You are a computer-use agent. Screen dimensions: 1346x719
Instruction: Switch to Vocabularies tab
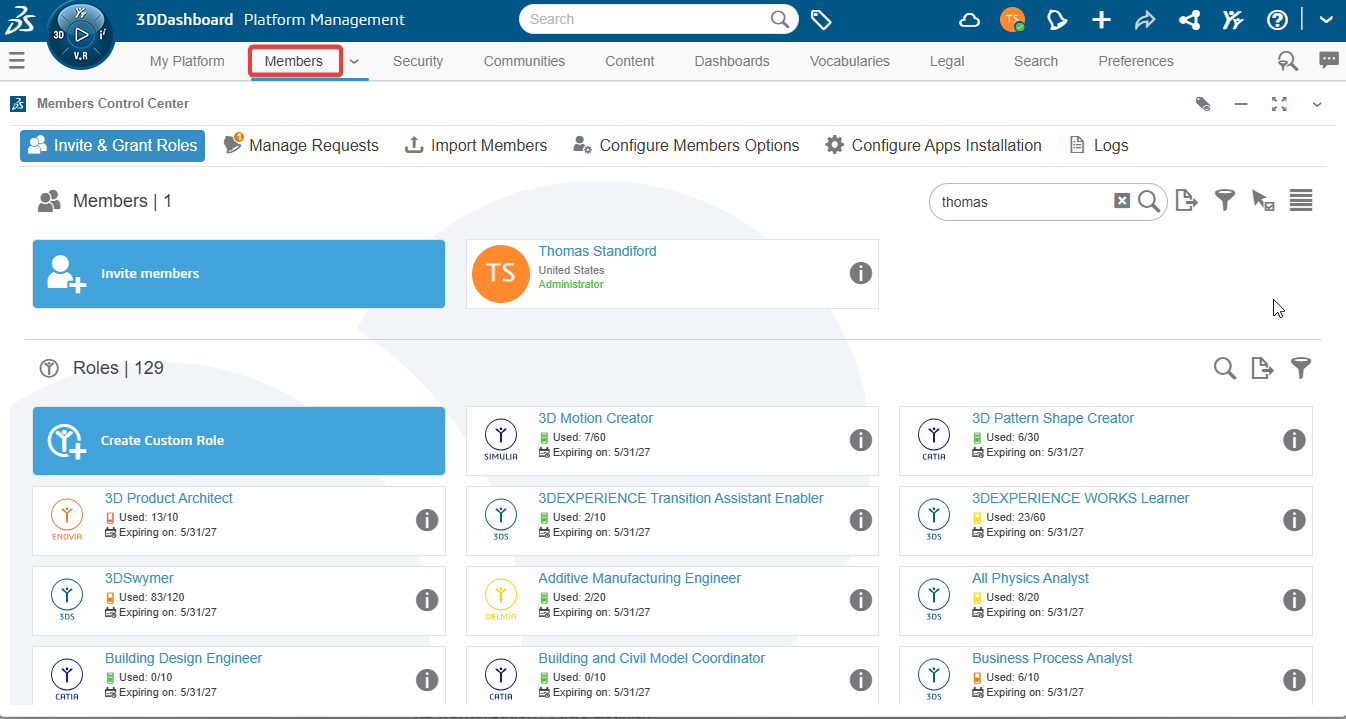coord(850,61)
